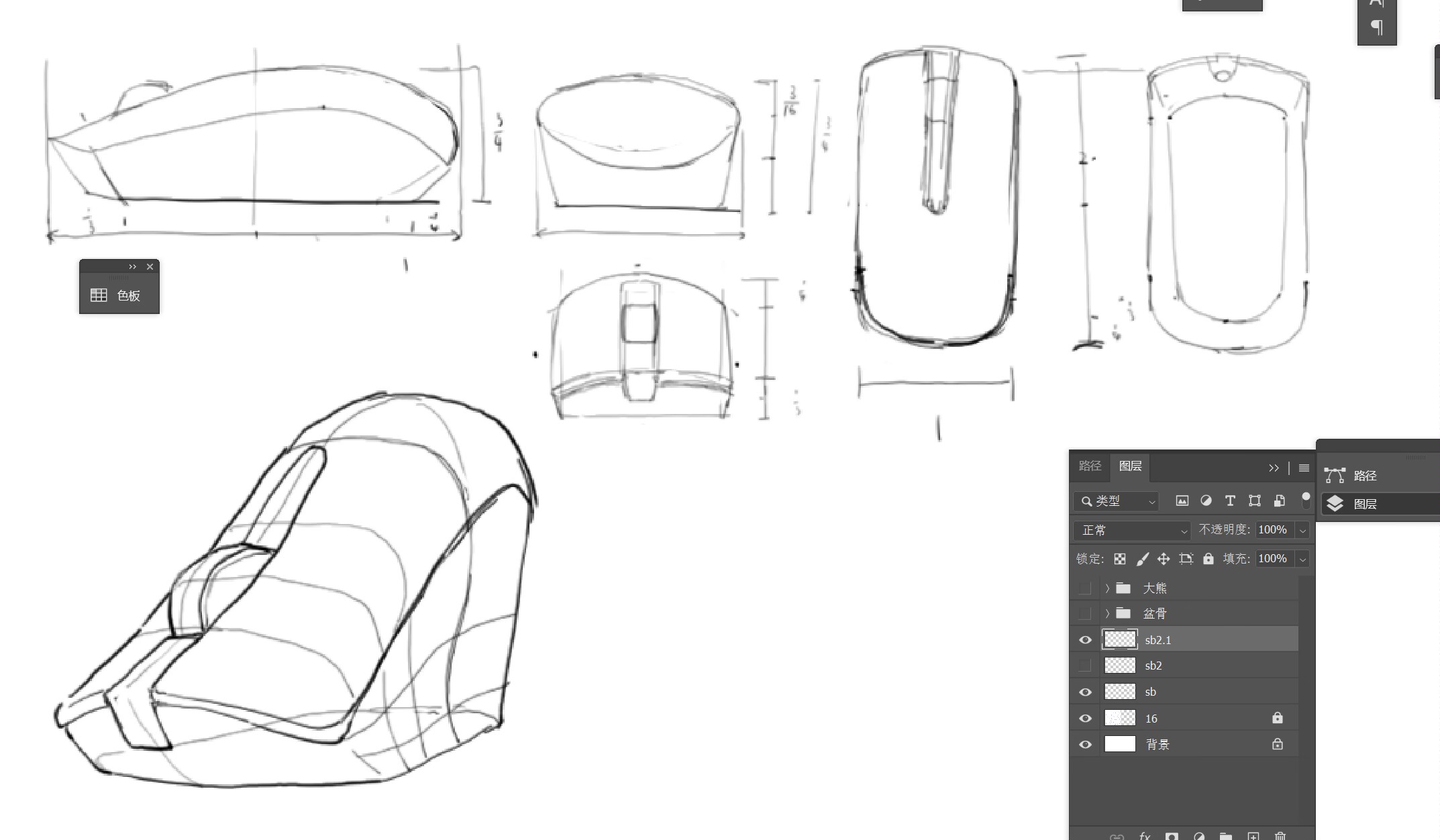The height and width of the screenshot is (840, 1440).
Task: Click the 大熊 group folder icon
Action: [1123, 588]
